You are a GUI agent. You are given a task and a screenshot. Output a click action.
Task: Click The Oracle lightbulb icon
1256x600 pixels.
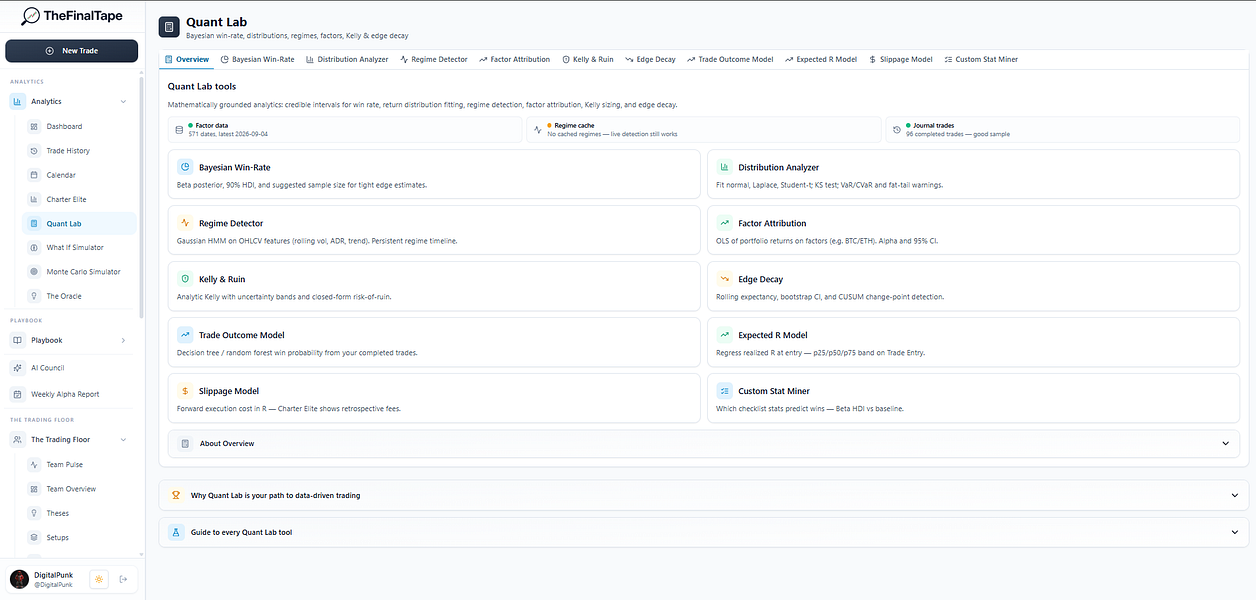[34, 296]
